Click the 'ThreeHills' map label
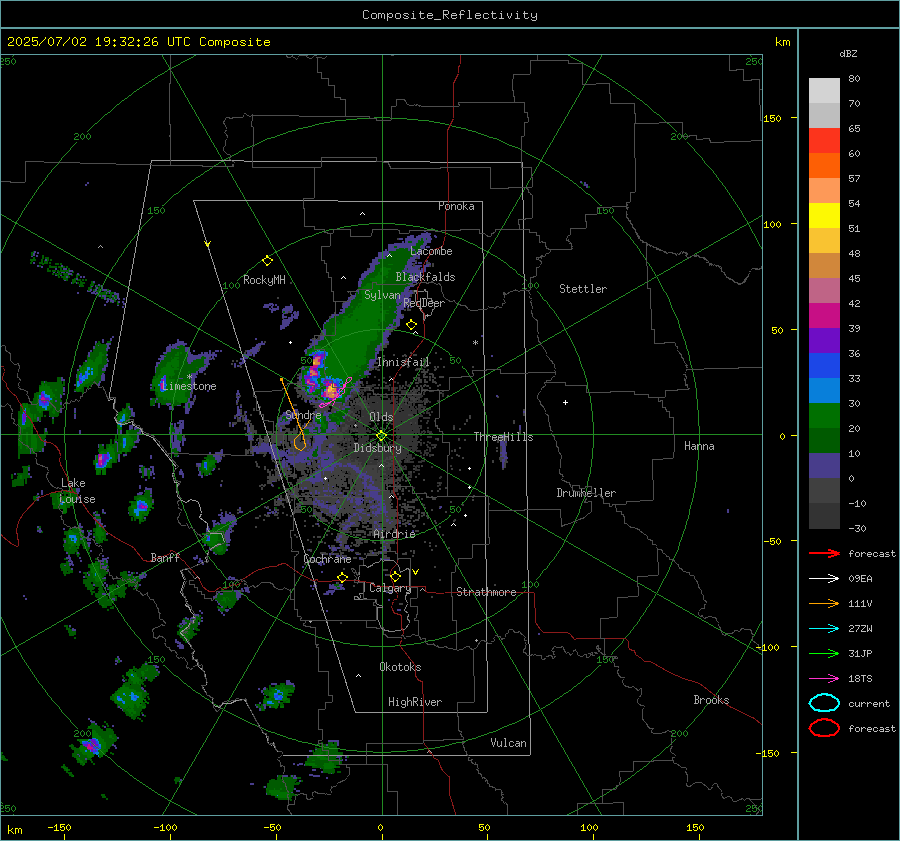 click(503, 437)
